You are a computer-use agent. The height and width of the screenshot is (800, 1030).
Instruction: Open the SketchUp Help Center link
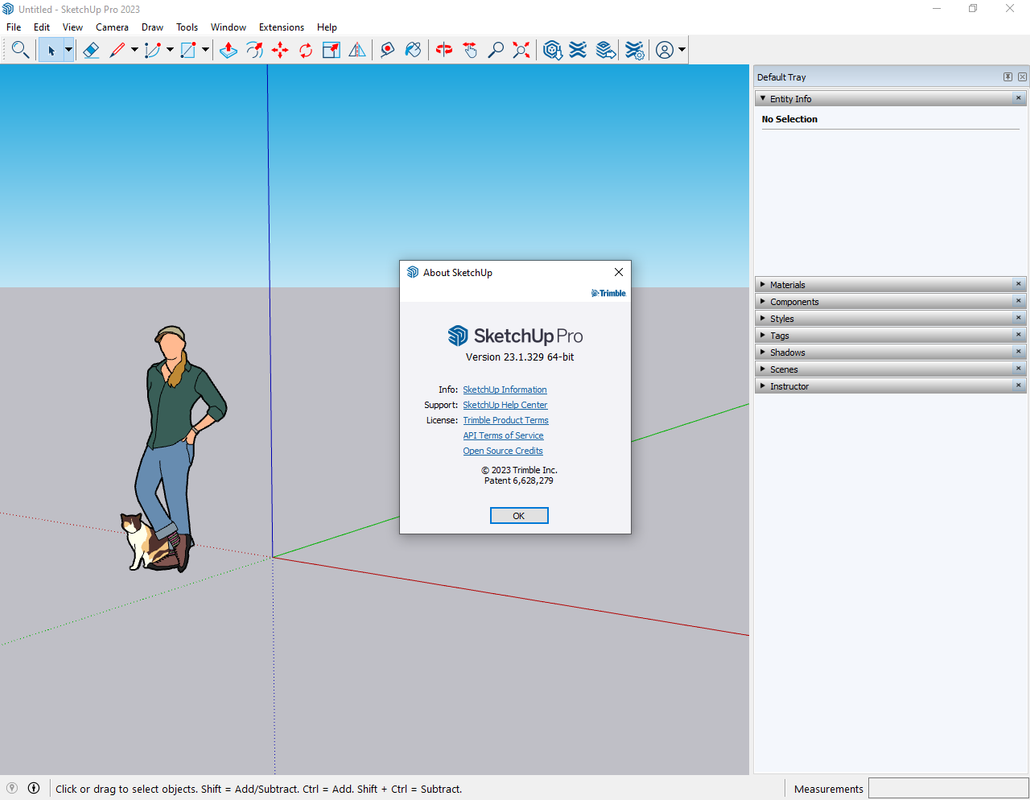[x=504, y=405]
